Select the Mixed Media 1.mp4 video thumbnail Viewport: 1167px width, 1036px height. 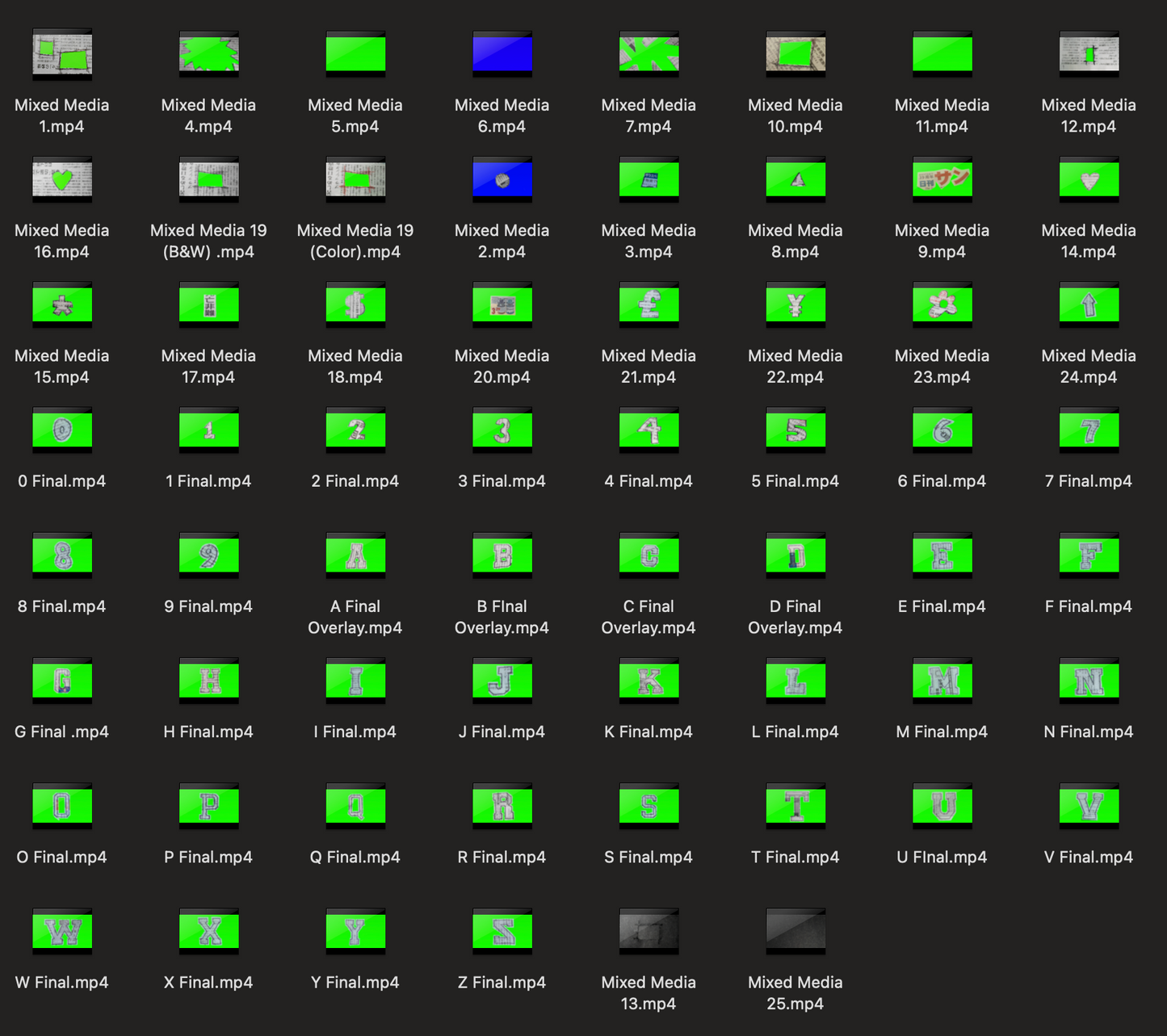click(x=62, y=54)
